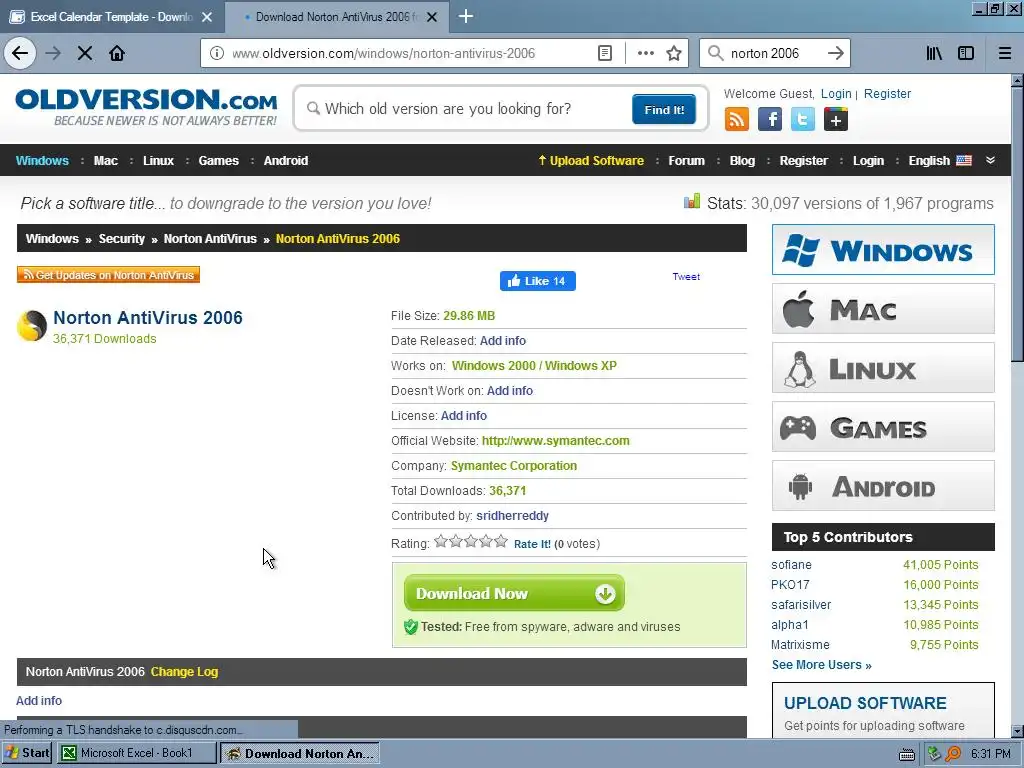1024x768 pixels.
Task: Click the Upload Software nav link
Action: click(591, 161)
